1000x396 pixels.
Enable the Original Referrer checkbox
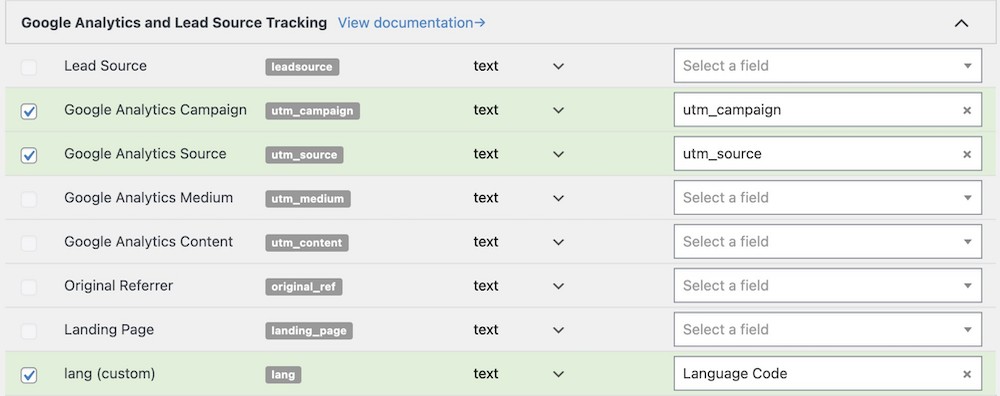click(x=29, y=287)
